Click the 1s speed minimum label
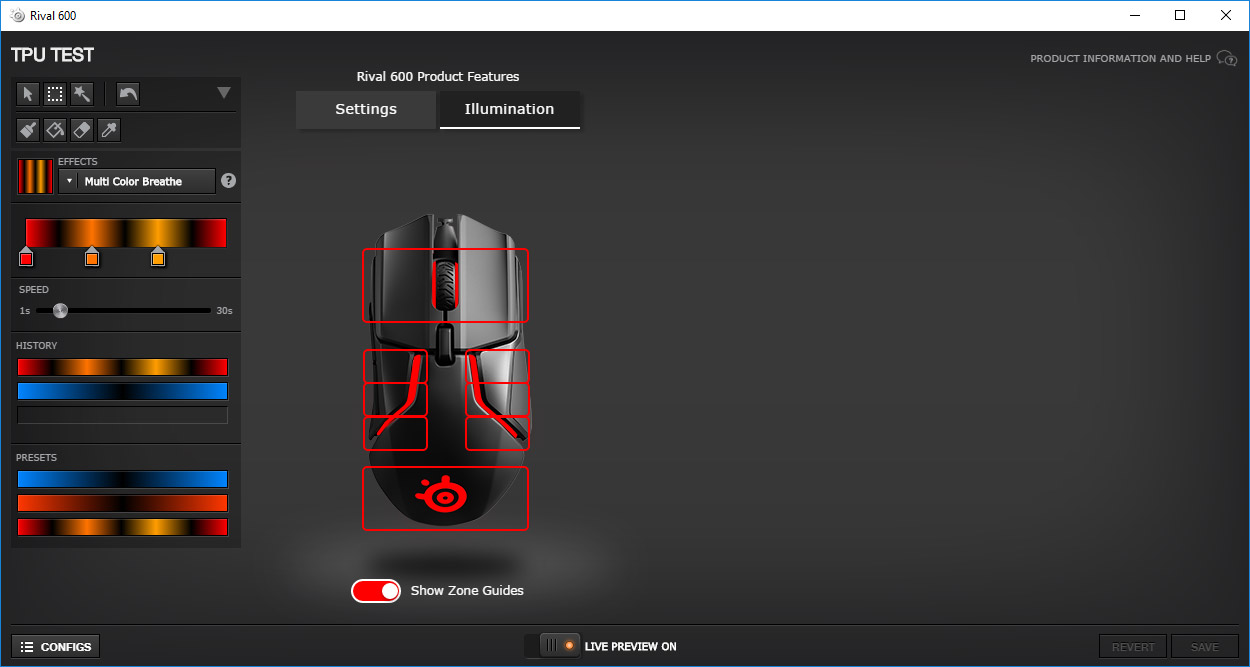 tap(24, 311)
